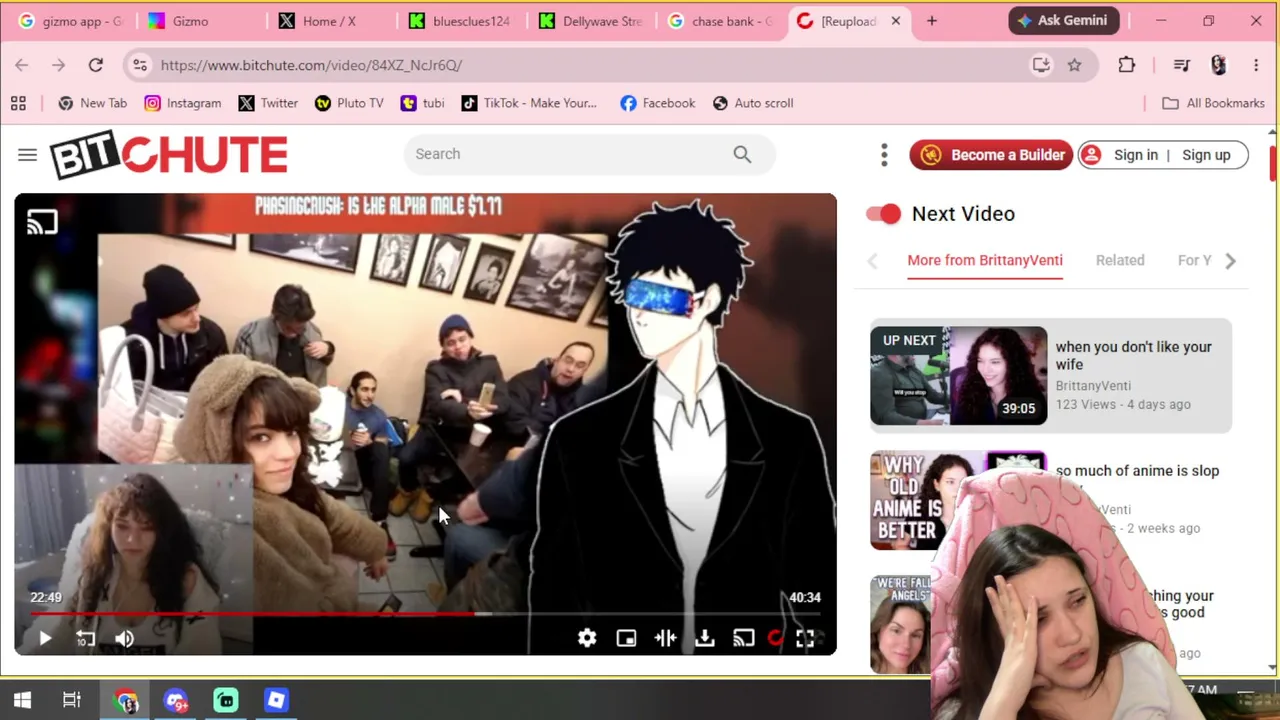Open Chrome profile avatar

1218,65
